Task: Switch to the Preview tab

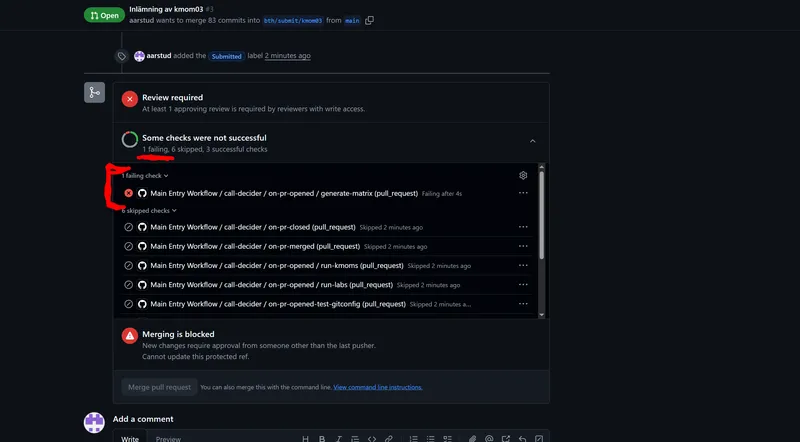Action: 168,438
